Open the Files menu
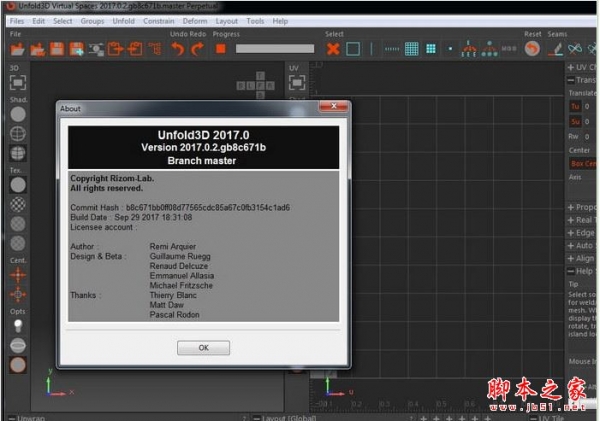This screenshot has height=421, width=600. click(x=17, y=21)
